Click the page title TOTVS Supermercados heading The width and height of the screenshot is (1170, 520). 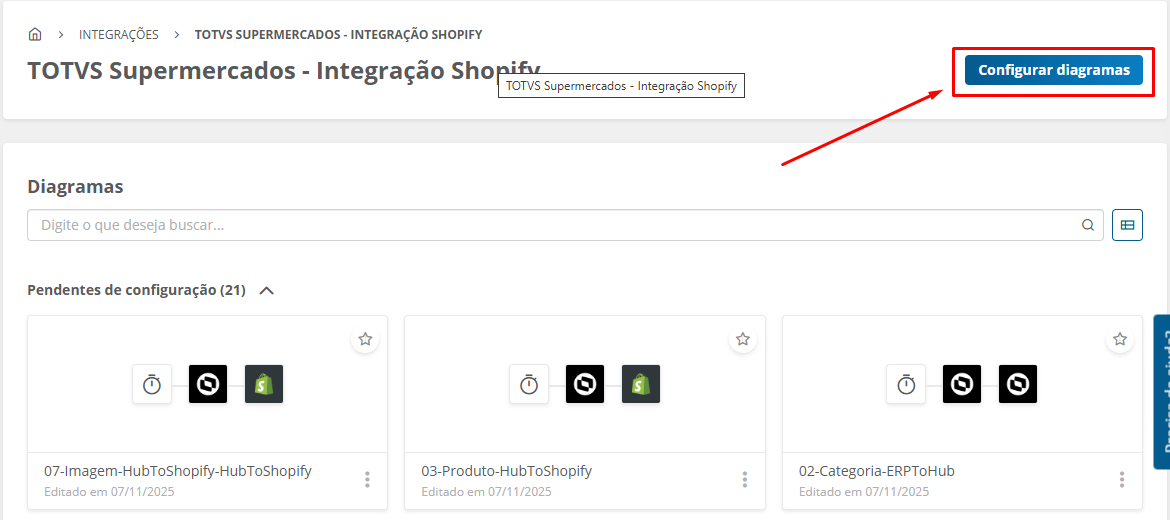click(284, 70)
